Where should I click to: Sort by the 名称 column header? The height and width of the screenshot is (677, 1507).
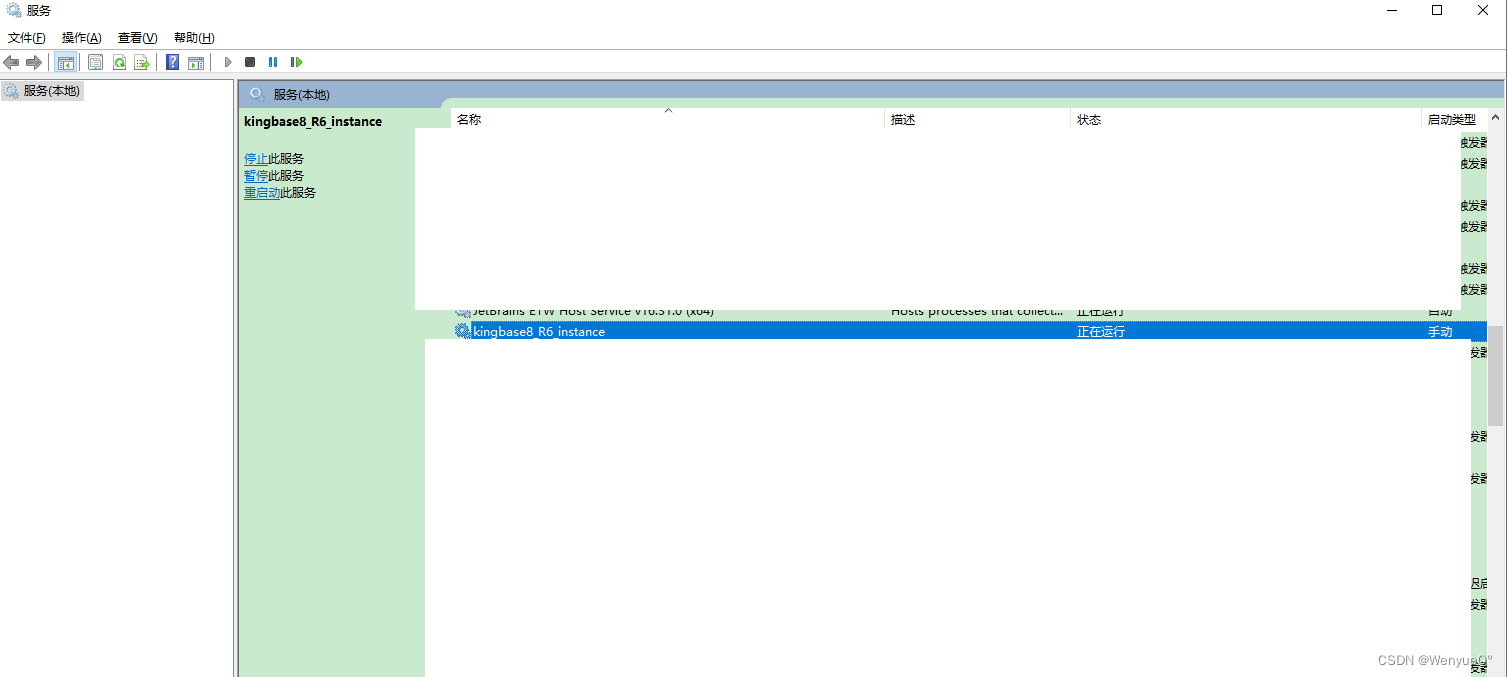point(667,119)
